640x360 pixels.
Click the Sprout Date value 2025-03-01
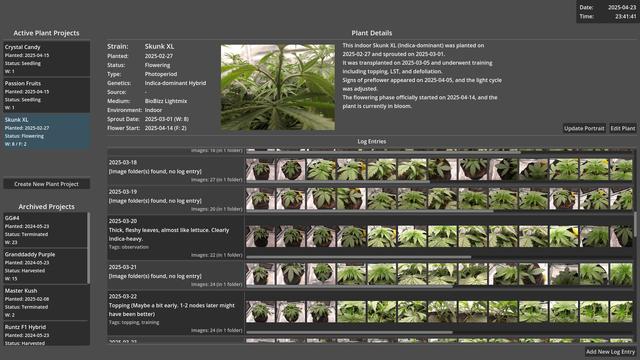click(167, 119)
